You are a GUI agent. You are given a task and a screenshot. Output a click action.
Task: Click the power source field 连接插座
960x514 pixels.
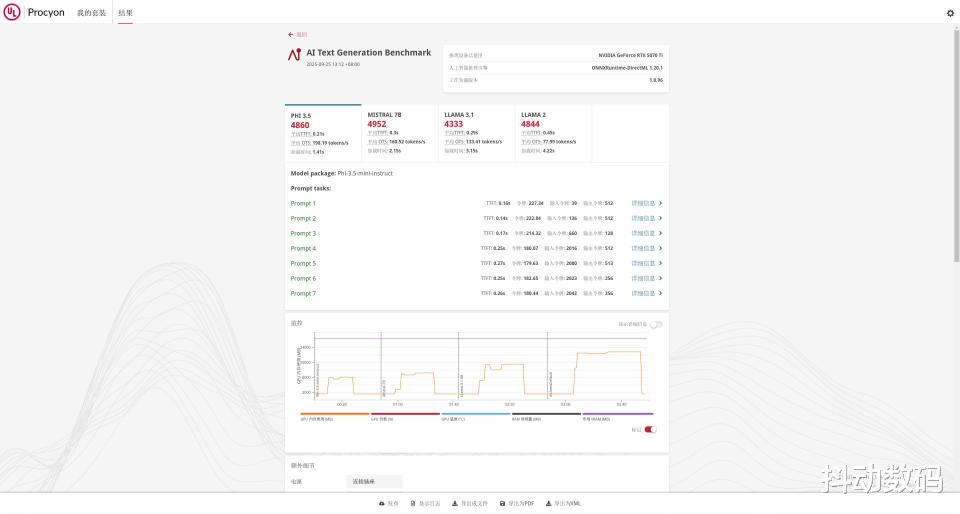click(374, 482)
